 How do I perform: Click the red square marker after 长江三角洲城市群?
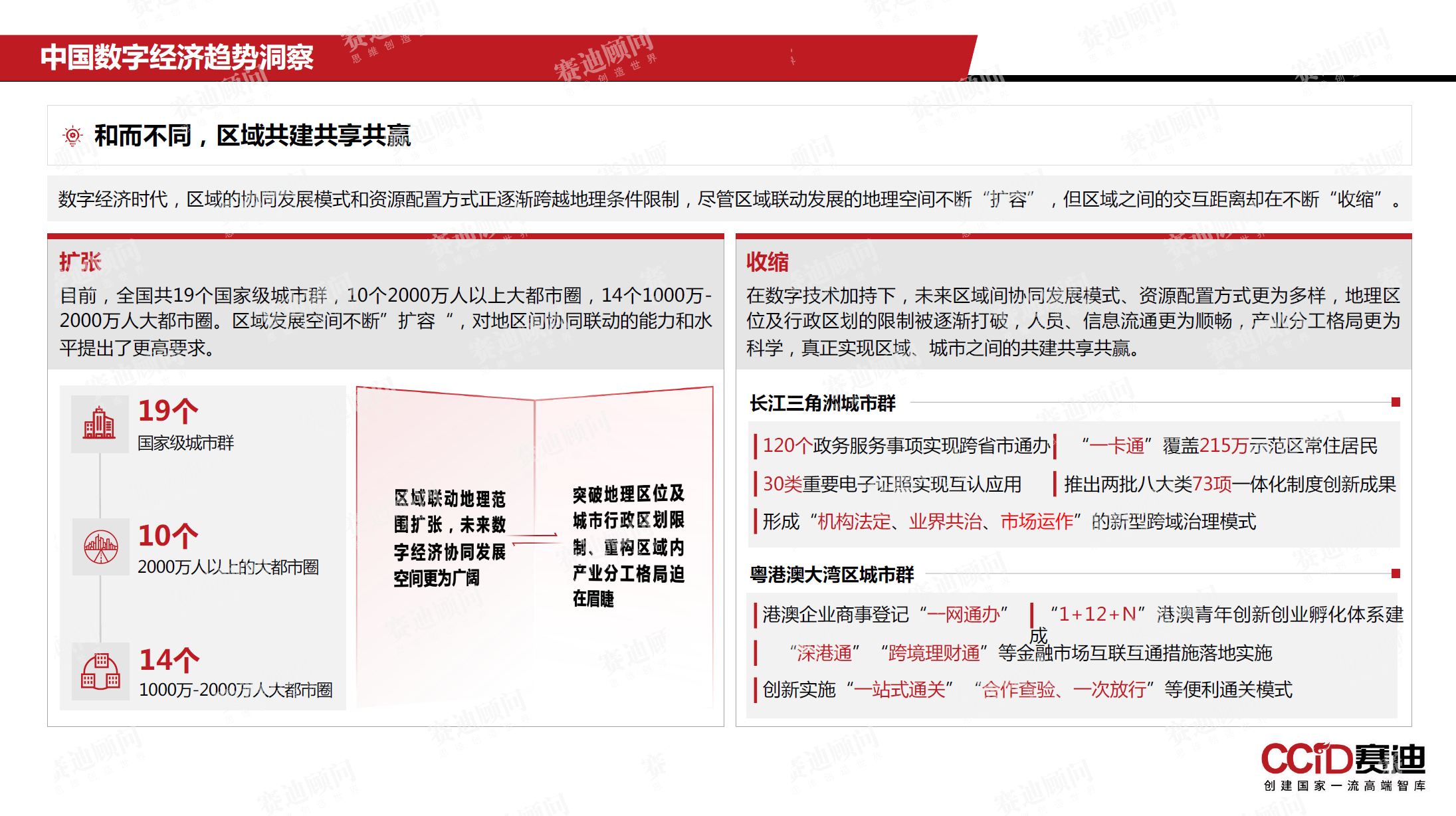(1396, 402)
